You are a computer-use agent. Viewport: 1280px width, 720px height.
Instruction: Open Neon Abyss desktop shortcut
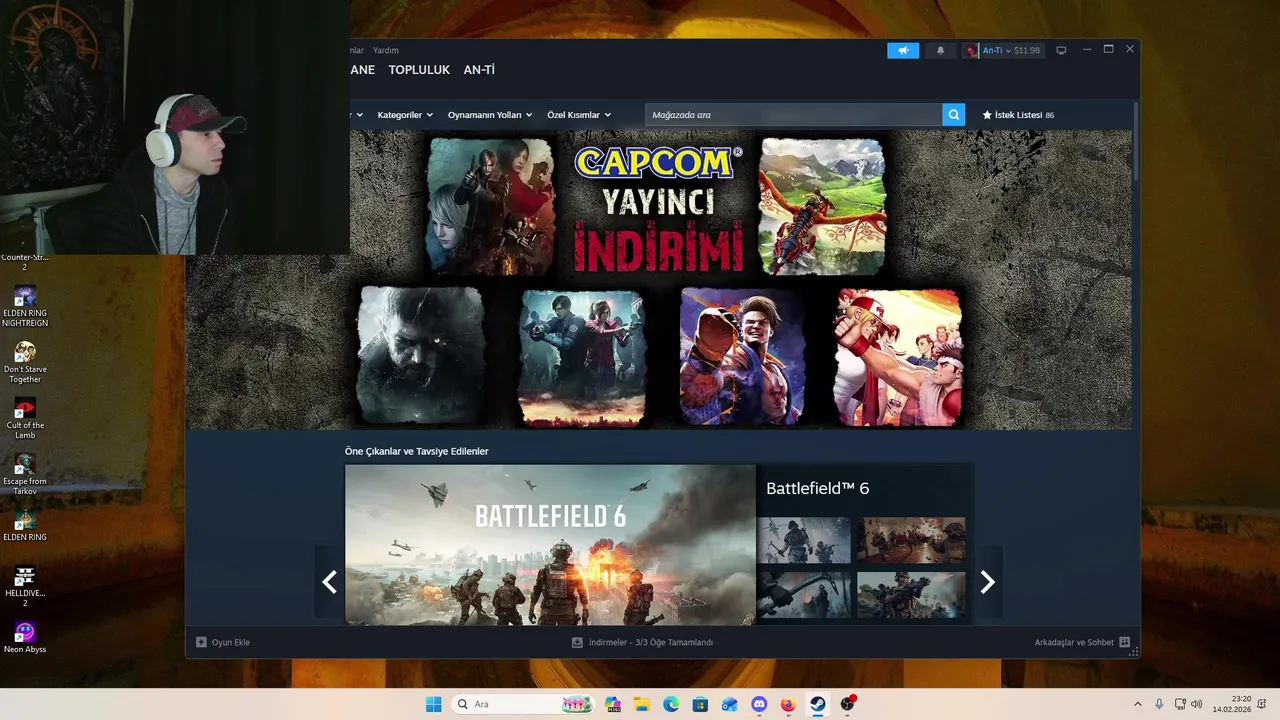point(25,637)
